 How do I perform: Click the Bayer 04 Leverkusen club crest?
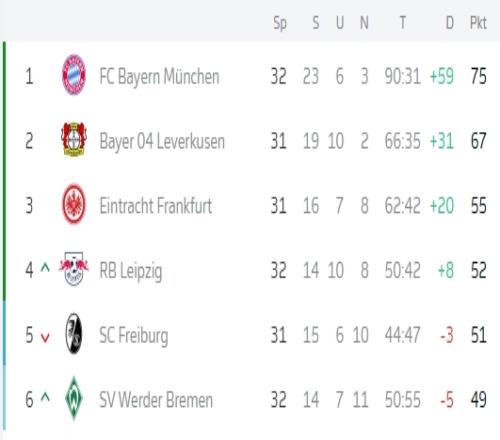pos(74,139)
